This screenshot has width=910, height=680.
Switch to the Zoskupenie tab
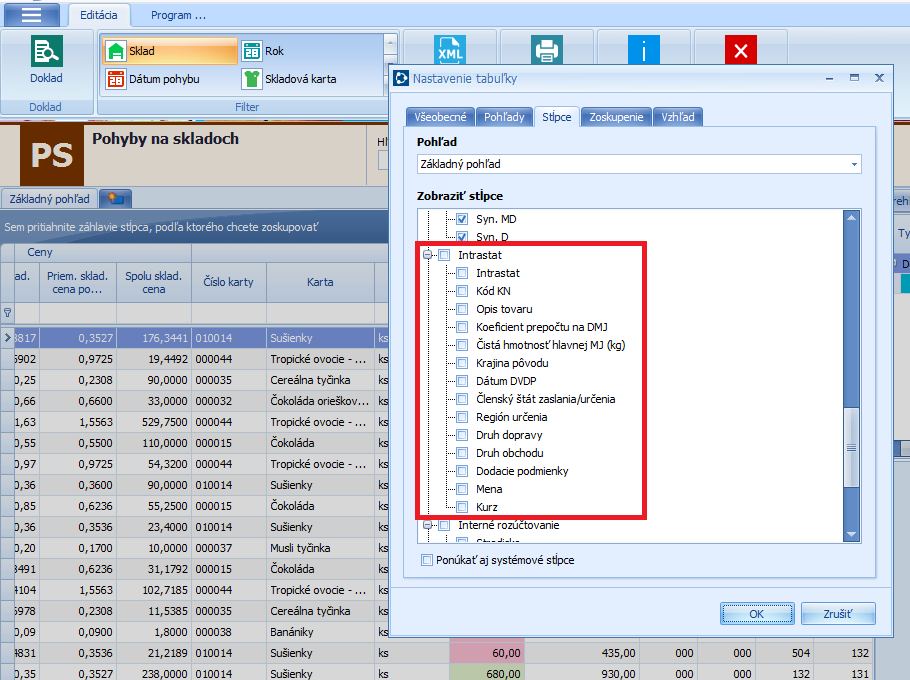[x=616, y=117]
